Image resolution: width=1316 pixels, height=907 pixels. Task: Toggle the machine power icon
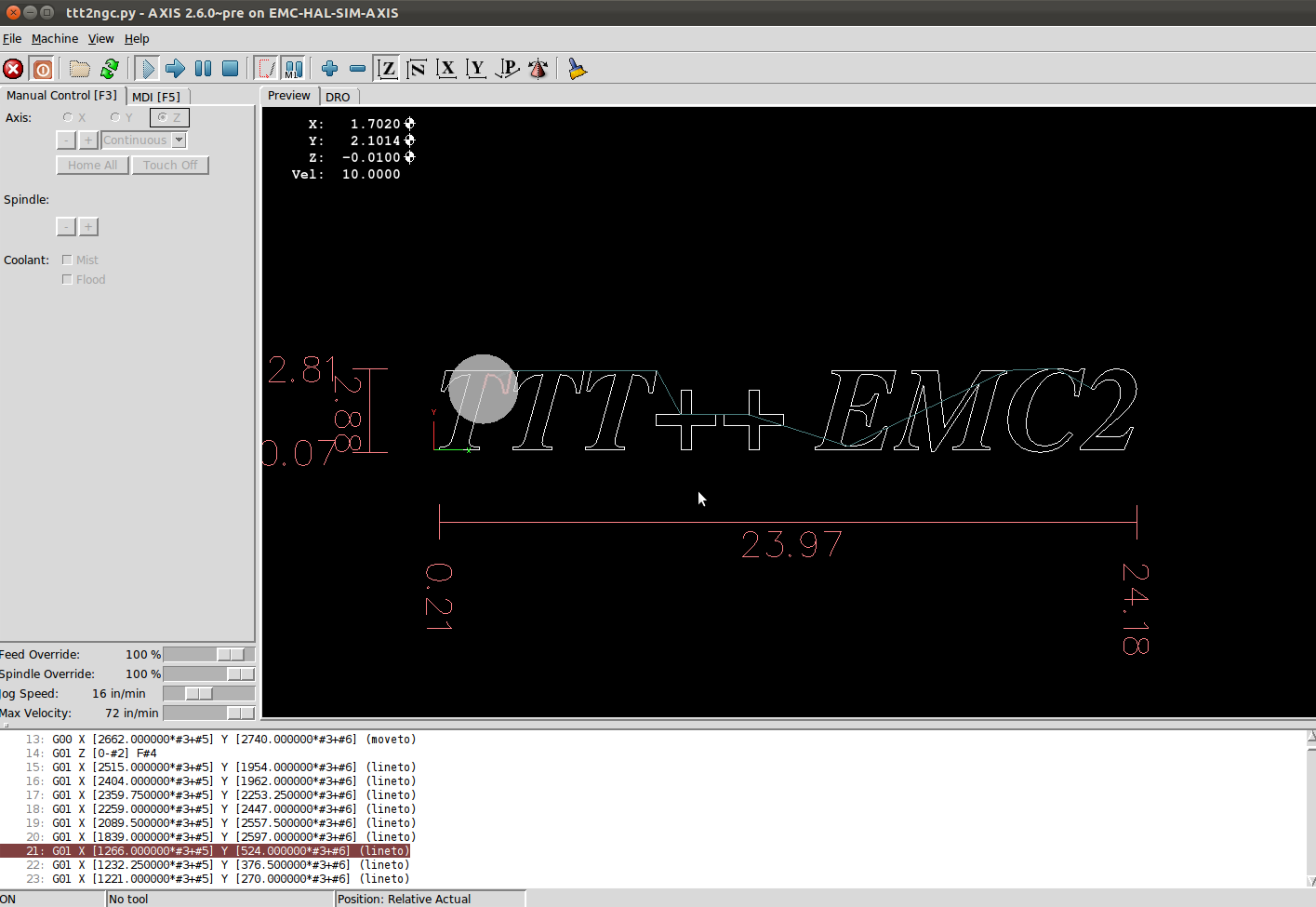point(42,69)
